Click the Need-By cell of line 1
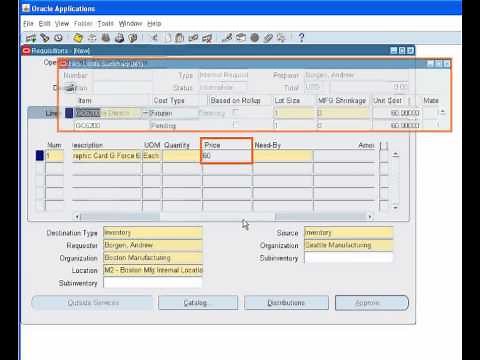Viewport: 480px width, 360px height. click(283, 156)
